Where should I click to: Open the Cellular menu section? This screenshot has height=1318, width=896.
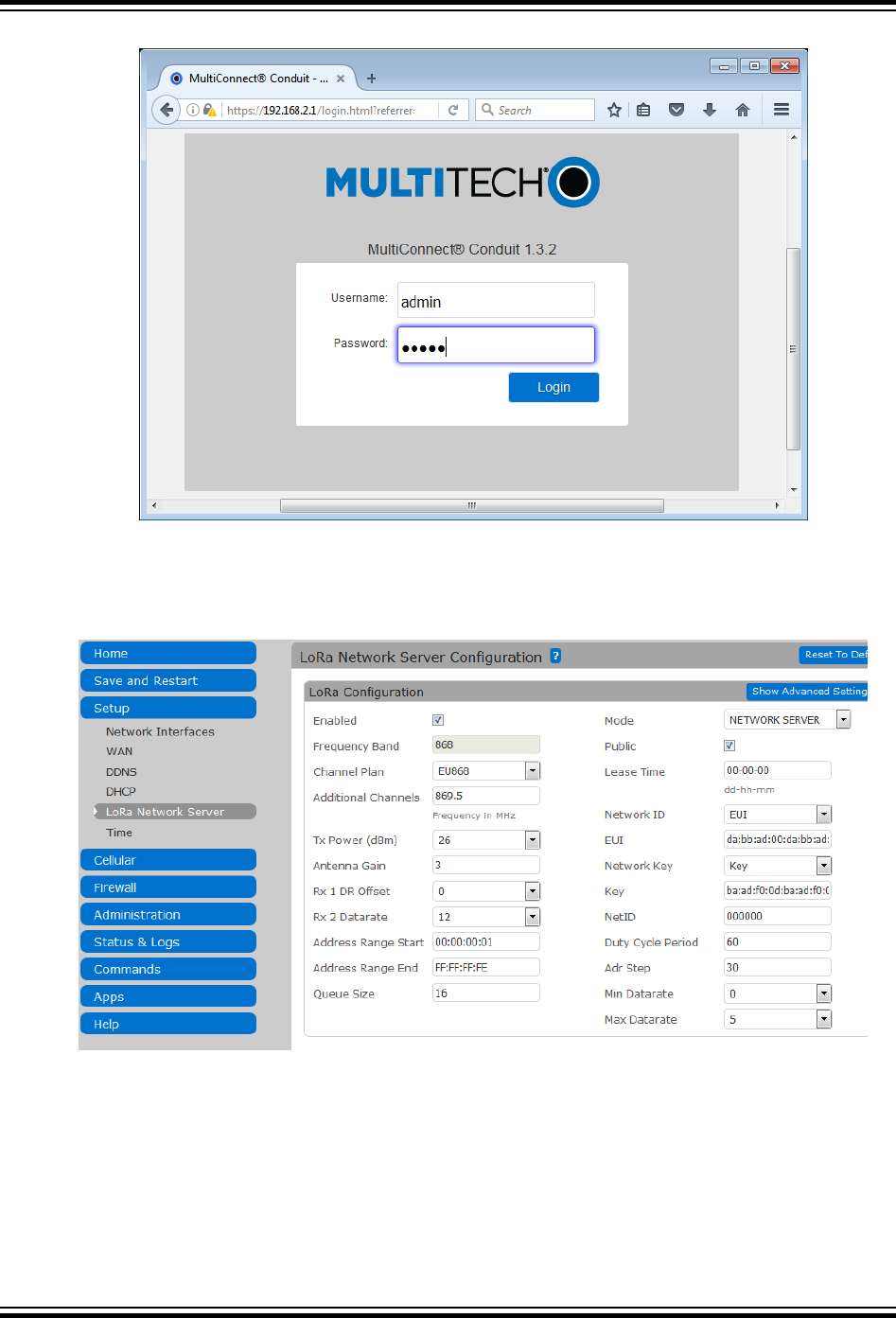click(x=167, y=860)
